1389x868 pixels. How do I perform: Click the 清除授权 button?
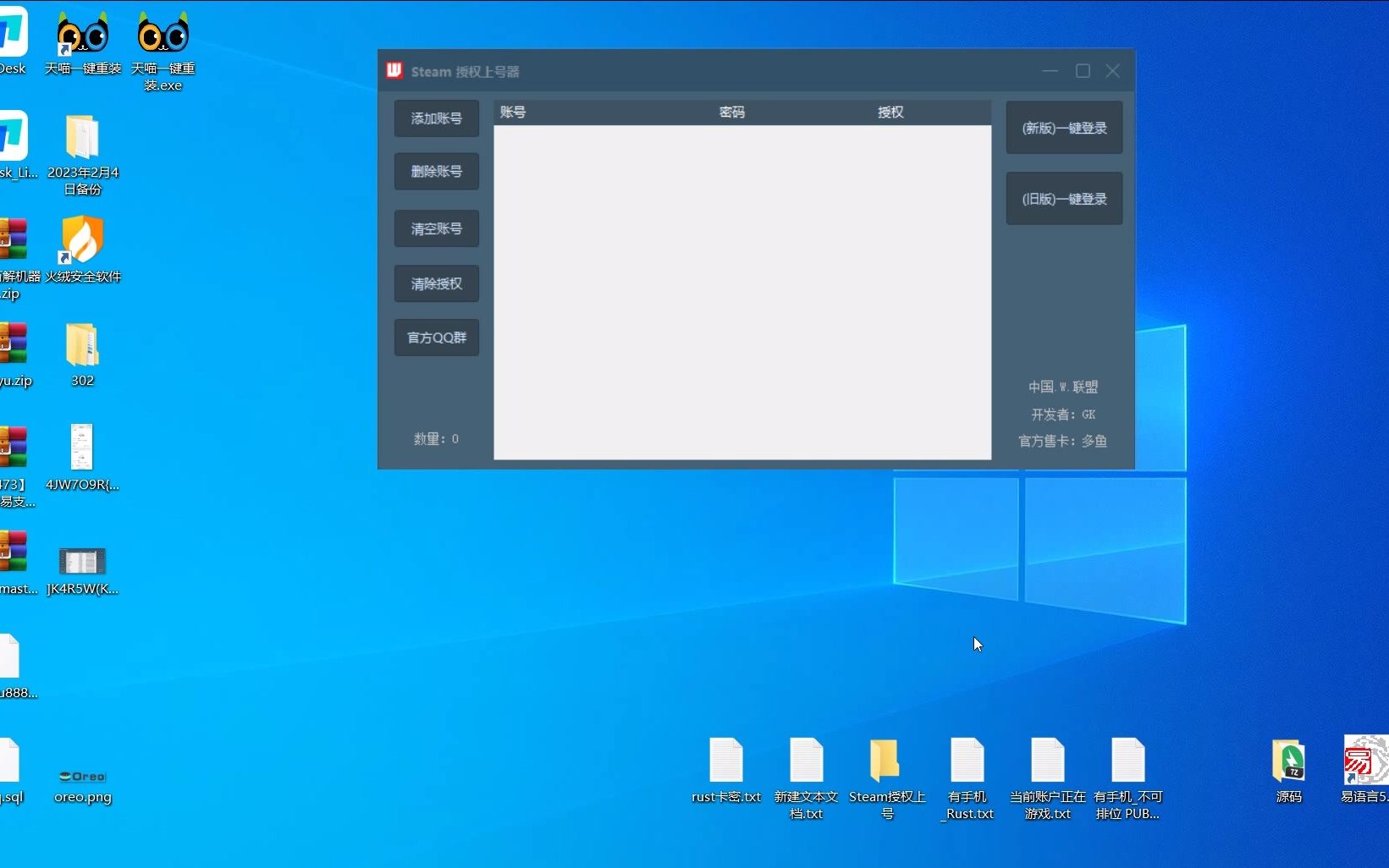point(437,283)
